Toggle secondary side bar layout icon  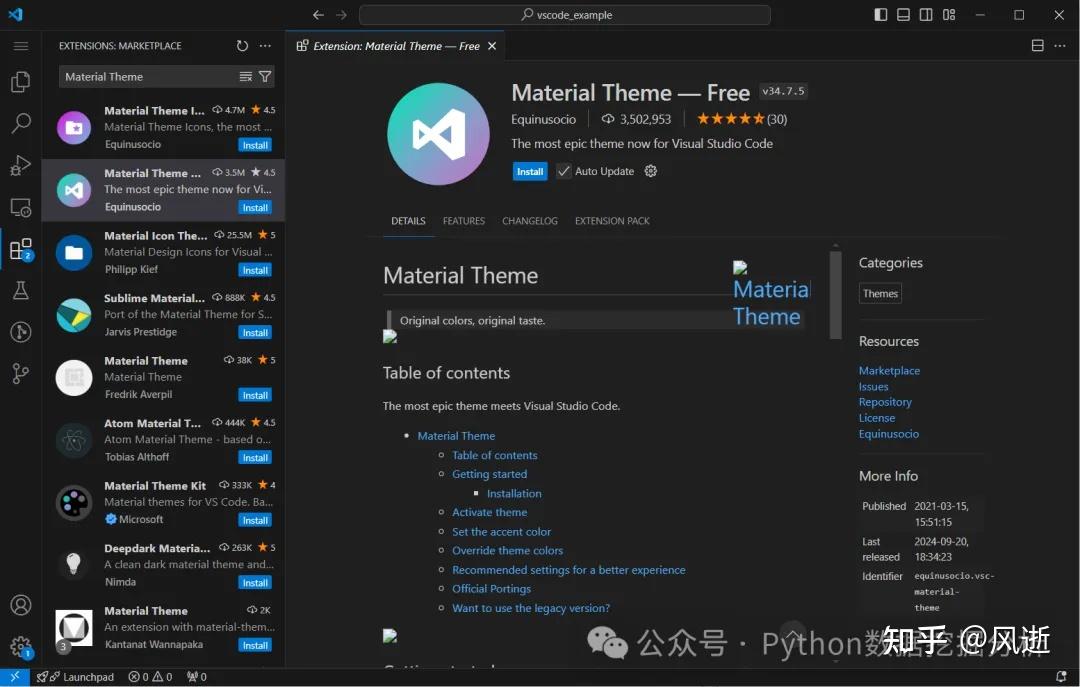(926, 14)
